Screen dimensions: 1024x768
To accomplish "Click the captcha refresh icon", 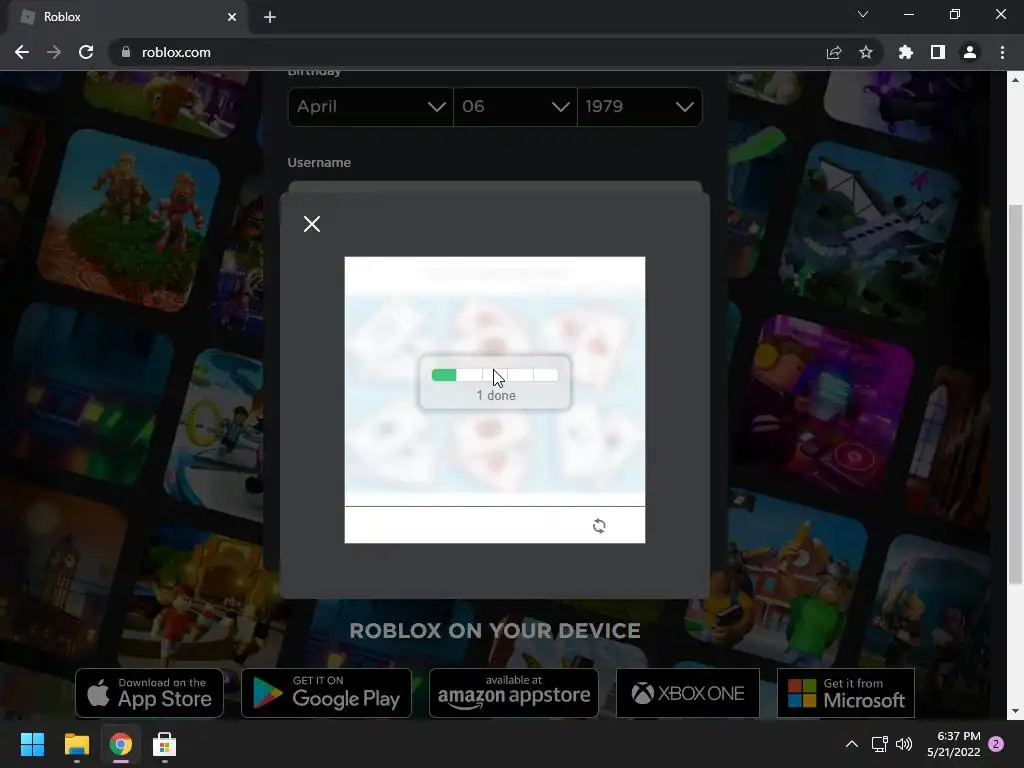I will pyautogui.click(x=599, y=526).
